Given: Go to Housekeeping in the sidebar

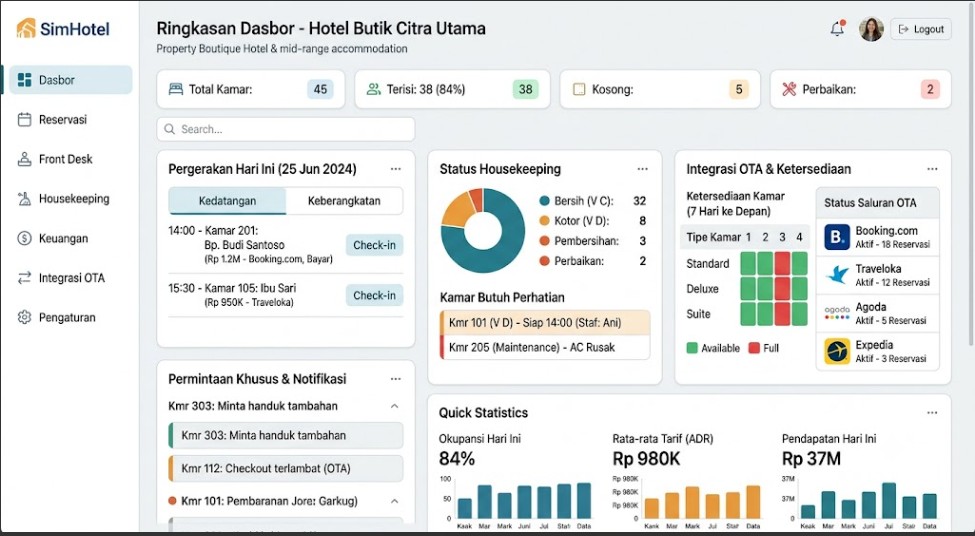Looking at the screenshot, I should 71,199.
